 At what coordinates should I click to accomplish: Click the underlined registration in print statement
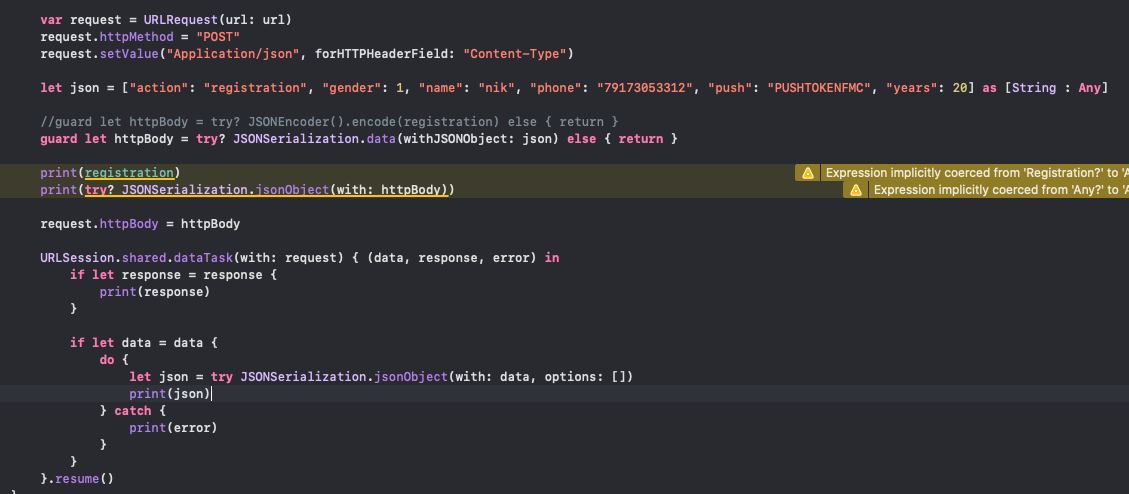point(130,173)
